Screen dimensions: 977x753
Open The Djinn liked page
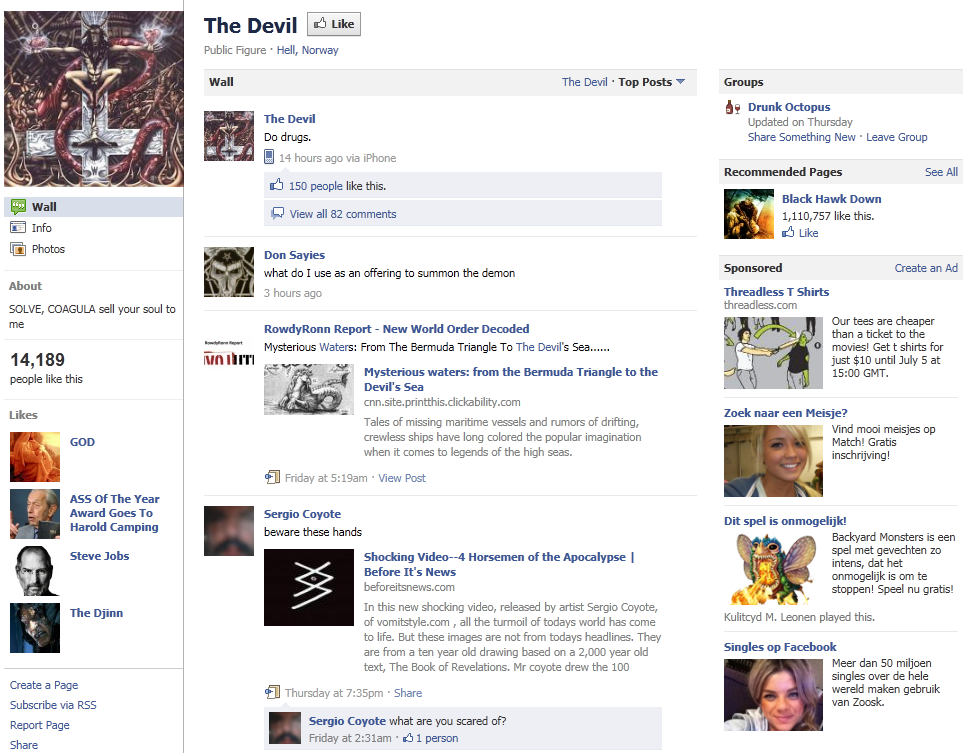pos(97,613)
